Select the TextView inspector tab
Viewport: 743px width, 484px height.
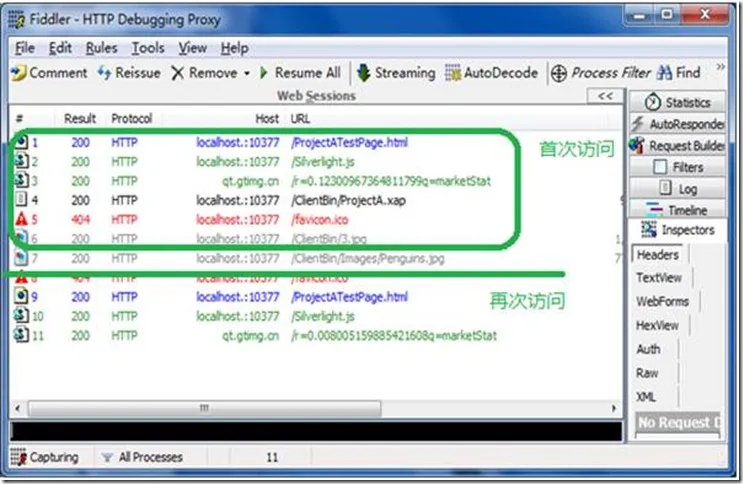(659, 277)
